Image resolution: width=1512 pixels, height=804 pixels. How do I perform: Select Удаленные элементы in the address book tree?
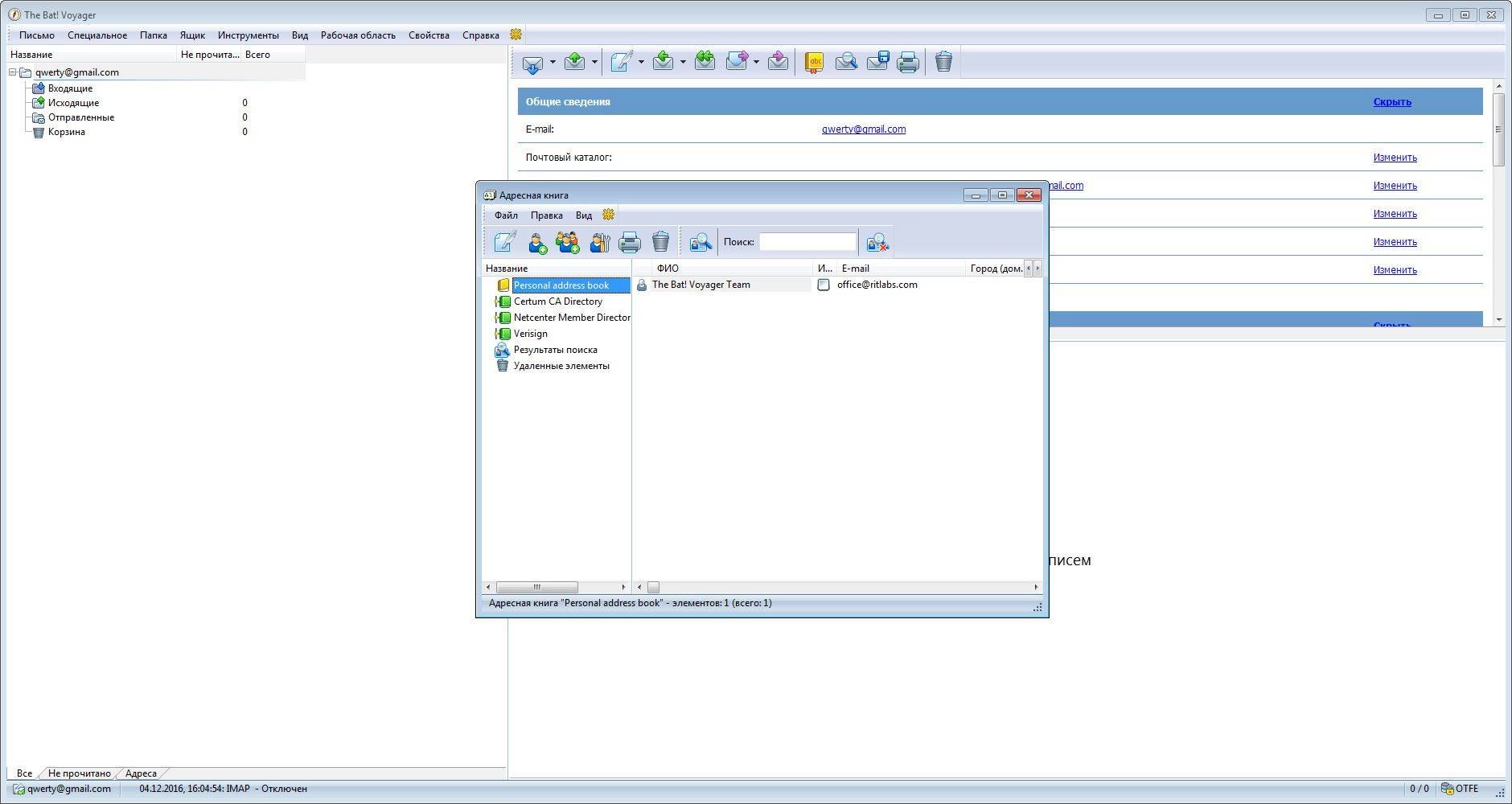(x=561, y=366)
